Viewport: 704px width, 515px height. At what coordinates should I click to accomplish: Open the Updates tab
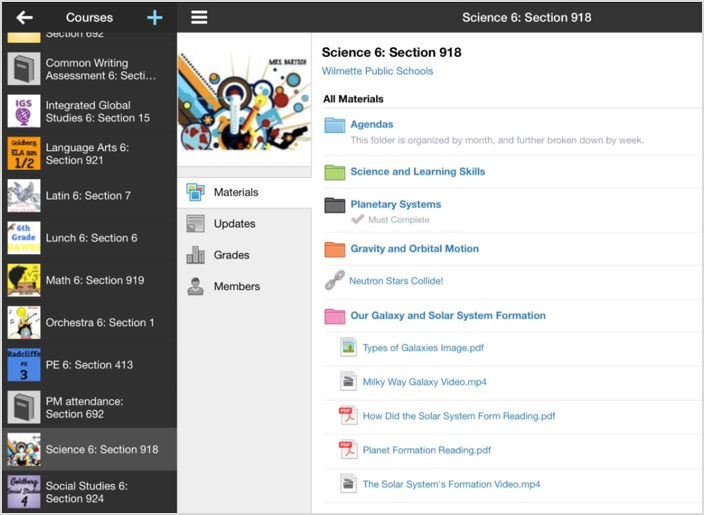point(234,224)
